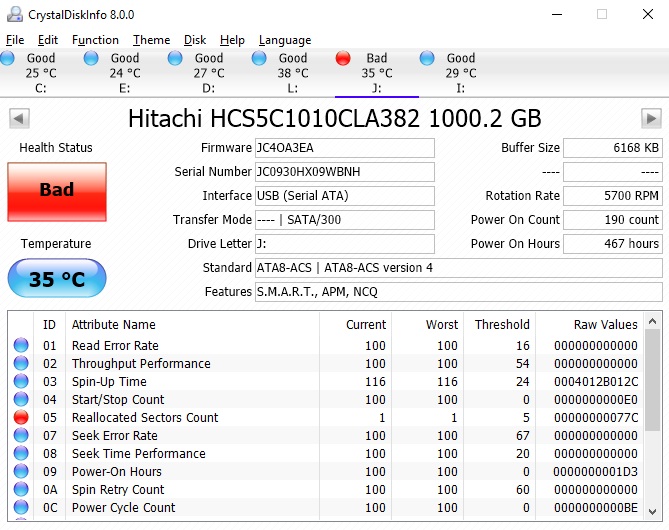The width and height of the screenshot is (669, 530).
Task: Click status dot for Spin-Up Time
Action: point(21,381)
